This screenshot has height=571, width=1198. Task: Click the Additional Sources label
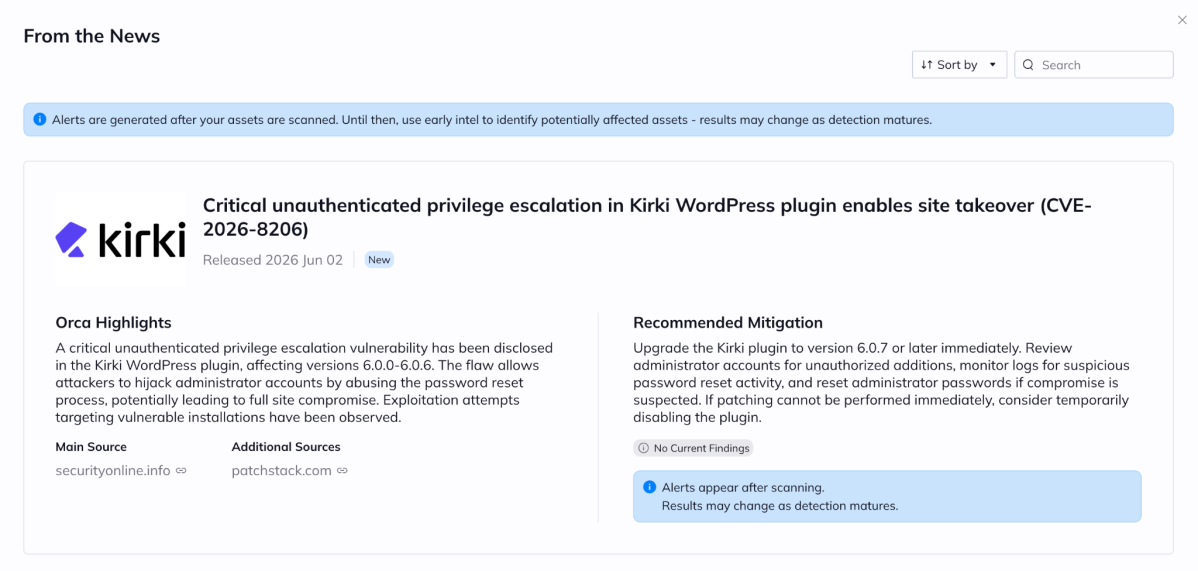pyautogui.click(x=286, y=446)
